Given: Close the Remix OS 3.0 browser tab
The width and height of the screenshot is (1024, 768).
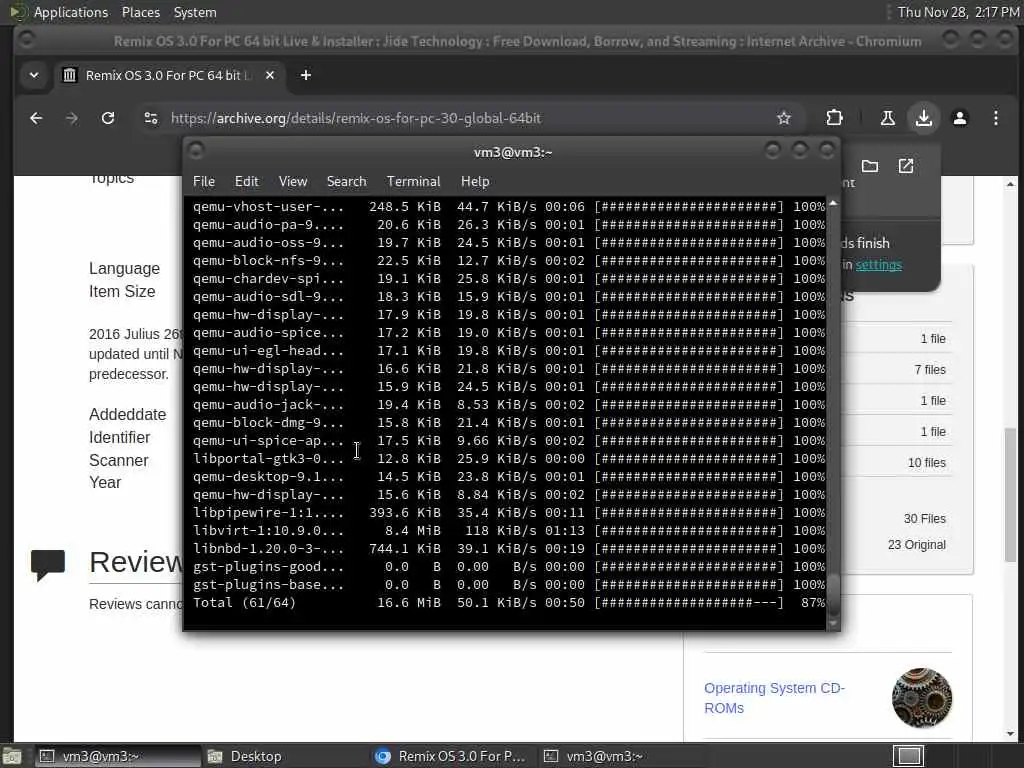Looking at the screenshot, I should 270,75.
